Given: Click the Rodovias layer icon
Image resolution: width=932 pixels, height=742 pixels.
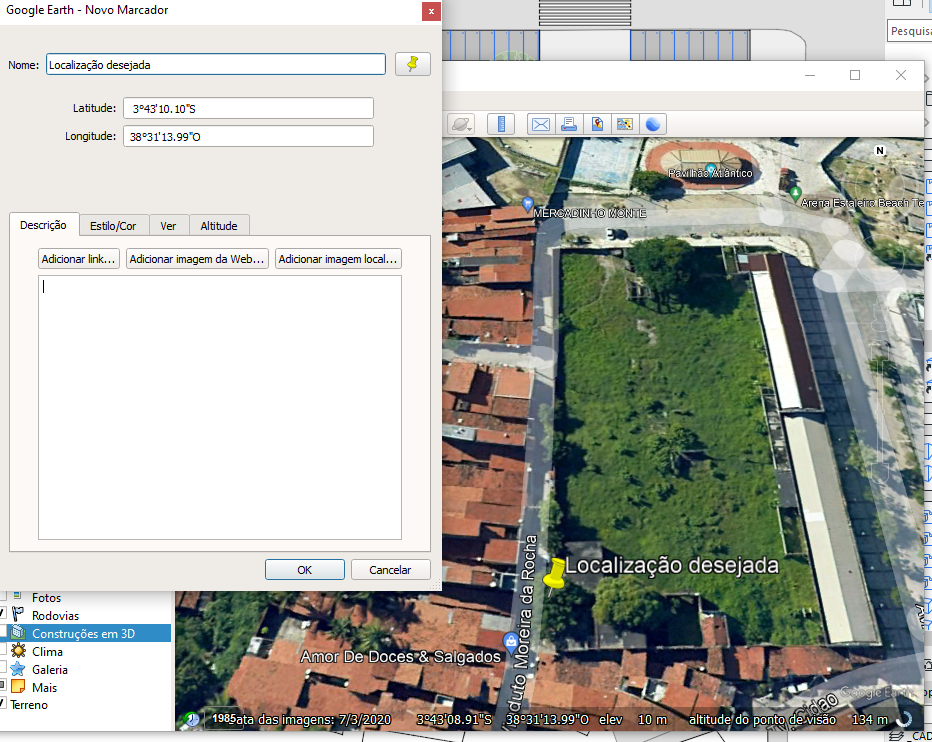Looking at the screenshot, I should click(18, 615).
